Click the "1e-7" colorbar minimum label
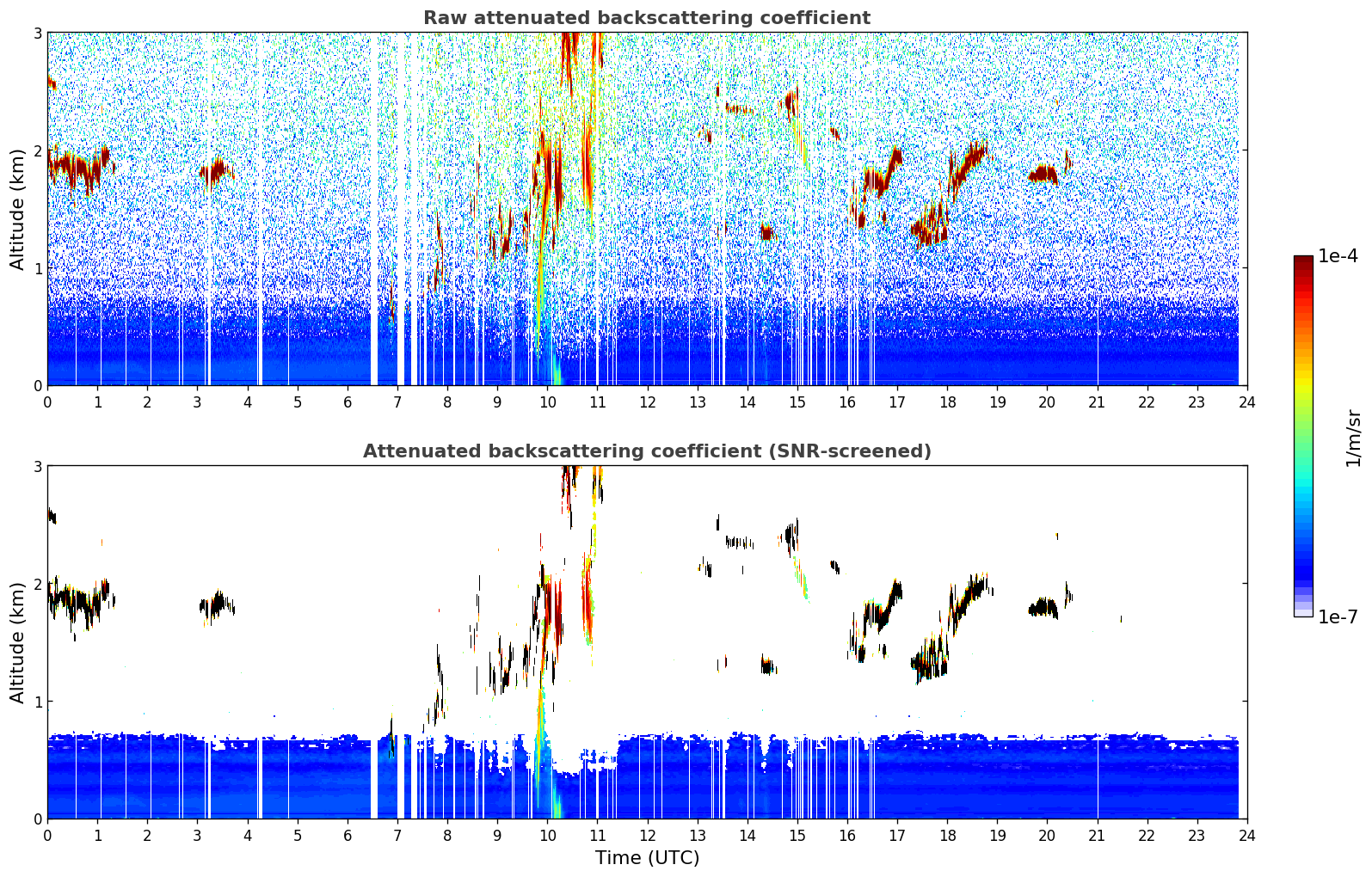The image size is (1372, 877). [x=1338, y=617]
